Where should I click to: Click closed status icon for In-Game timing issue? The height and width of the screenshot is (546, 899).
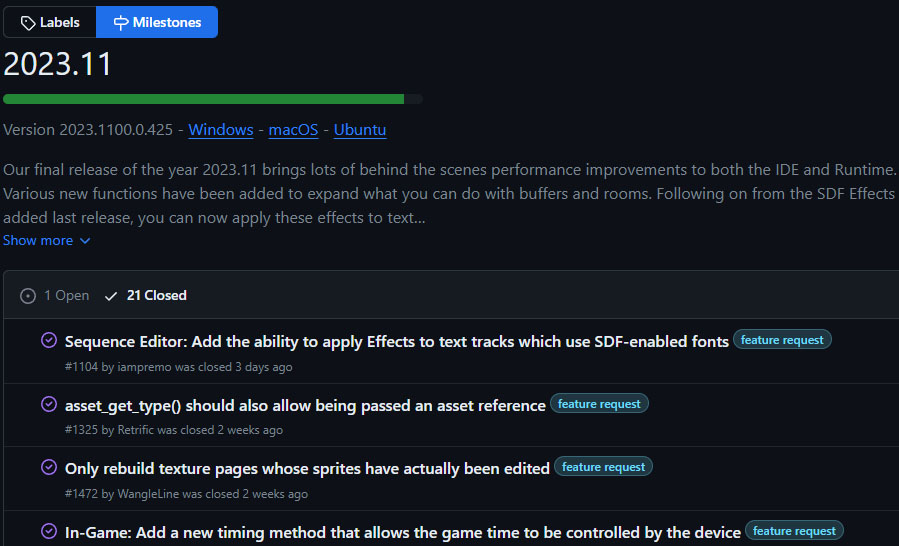49,531
